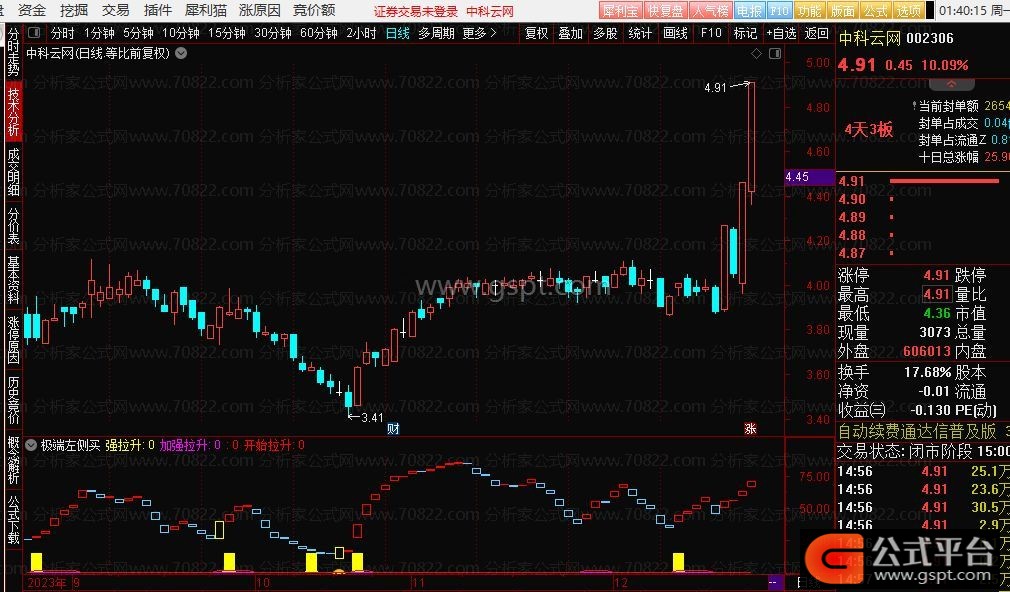Toggle the panel layout icon left of 分时
Screen dimensions: 1010x592
(35, 32)
